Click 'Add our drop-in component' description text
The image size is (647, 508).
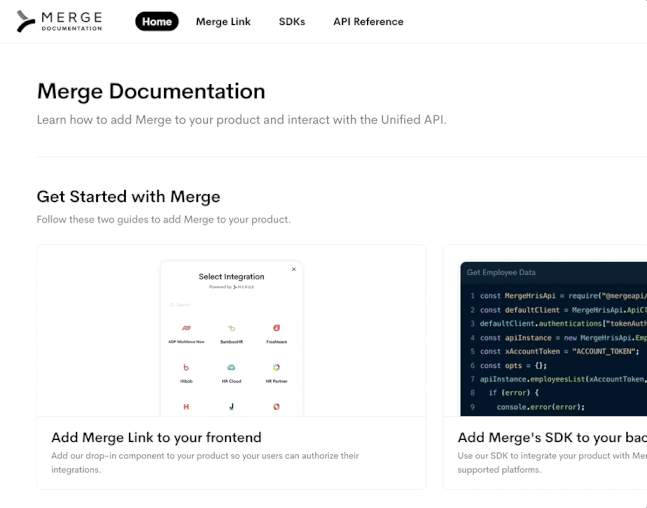tap(205, 463)
